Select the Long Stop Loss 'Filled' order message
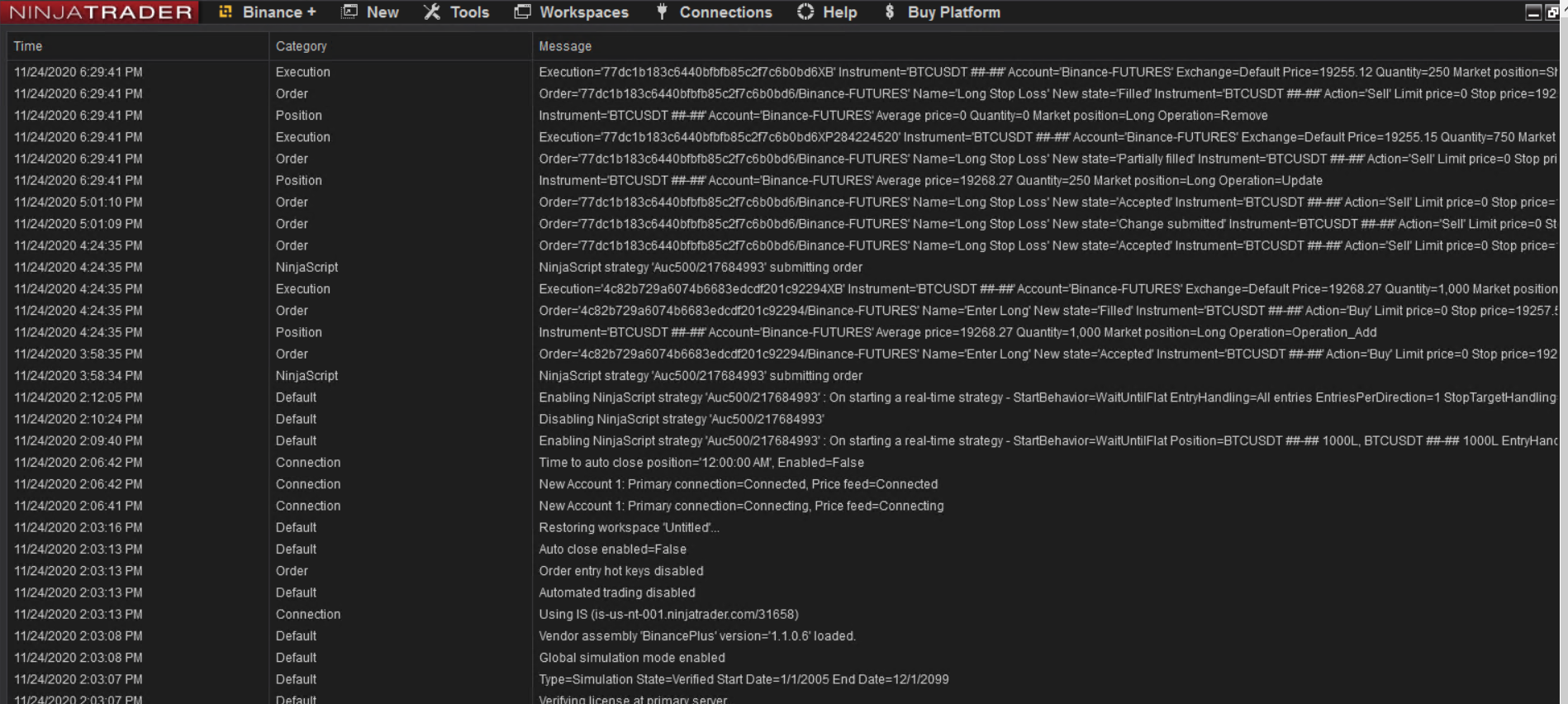This screenshot has width=1568, height=704. [1048, 93]
